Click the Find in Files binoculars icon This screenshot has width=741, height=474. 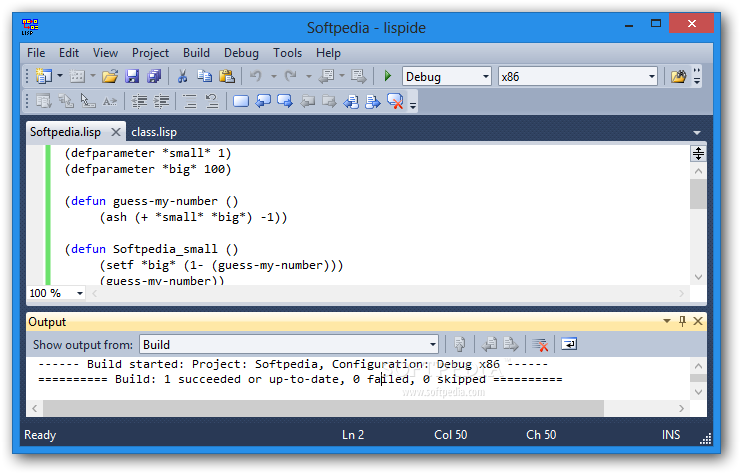pos(678,77)
